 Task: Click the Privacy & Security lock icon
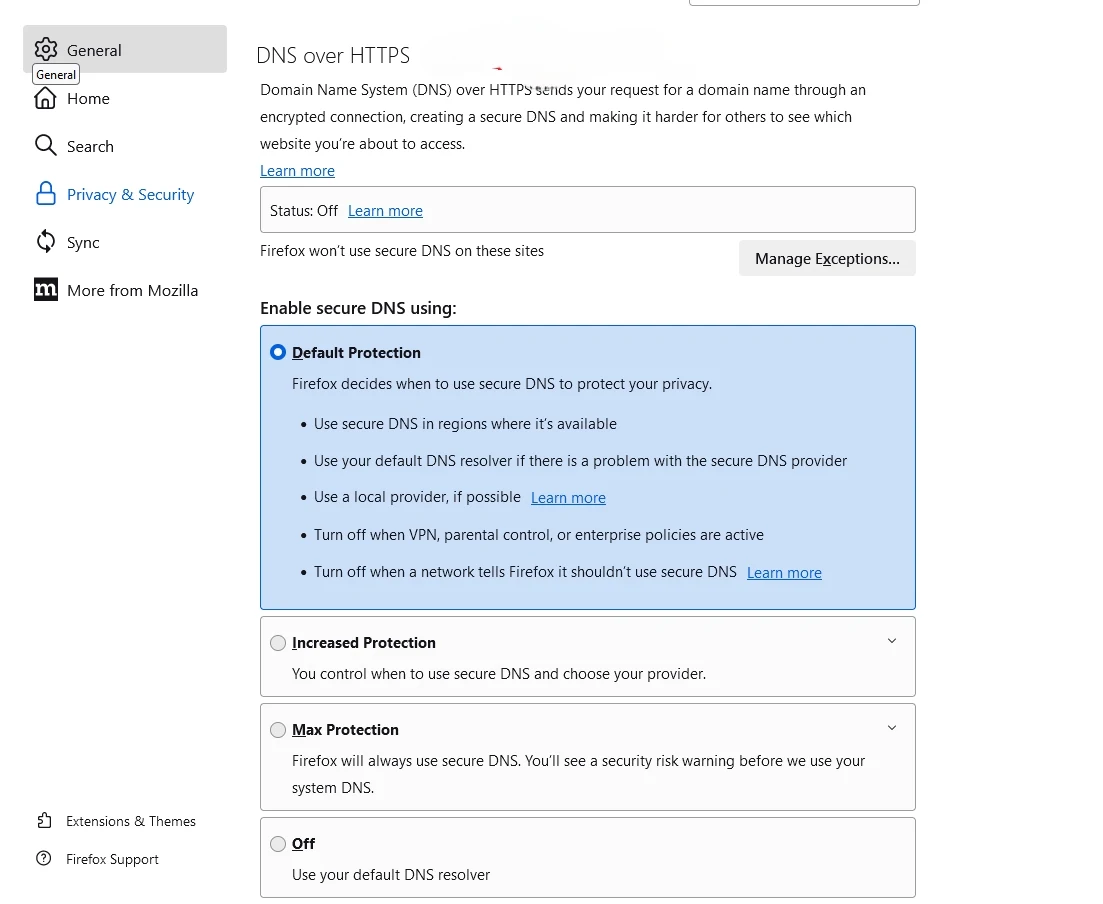(46, 194)
